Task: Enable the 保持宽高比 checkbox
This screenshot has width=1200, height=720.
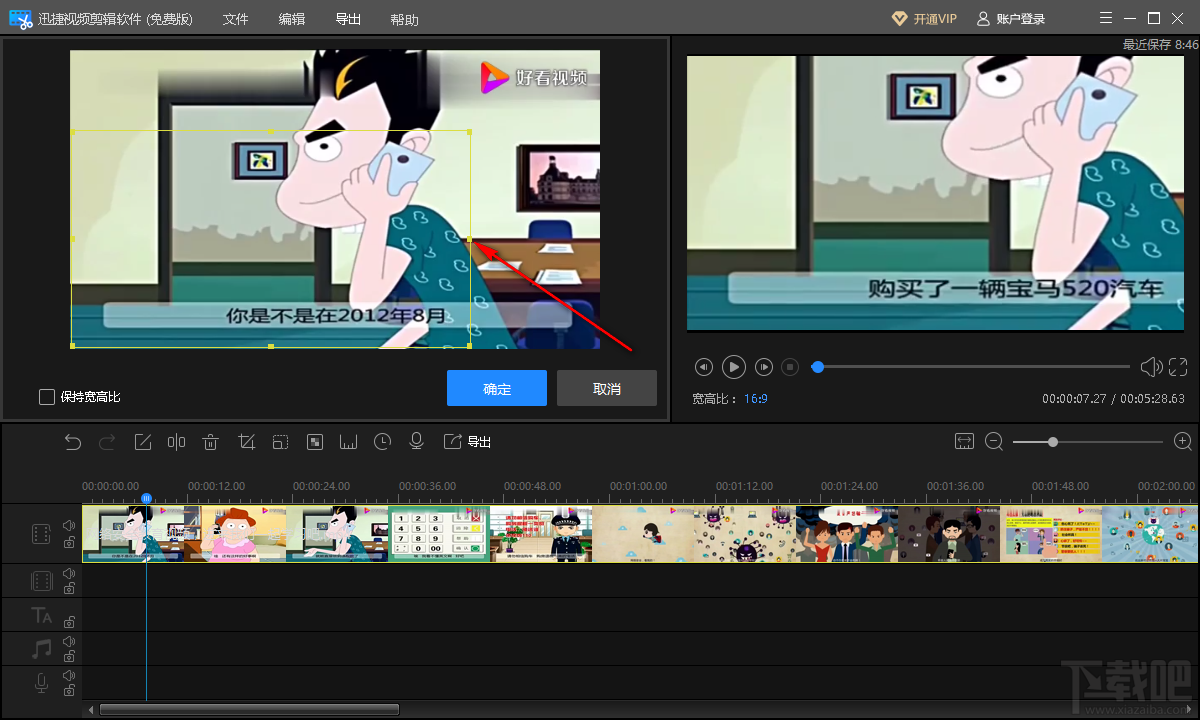Action: click(x=47, y=397)
